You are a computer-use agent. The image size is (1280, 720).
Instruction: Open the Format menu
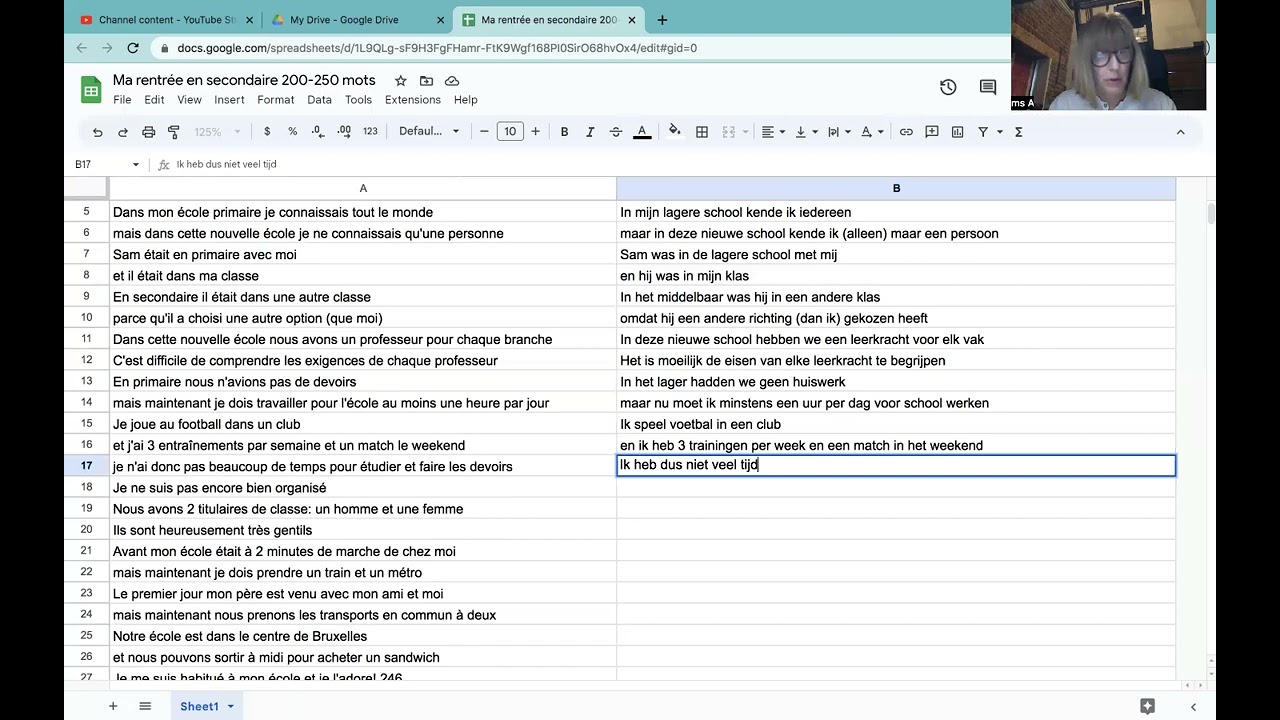[x=276, y=100]
